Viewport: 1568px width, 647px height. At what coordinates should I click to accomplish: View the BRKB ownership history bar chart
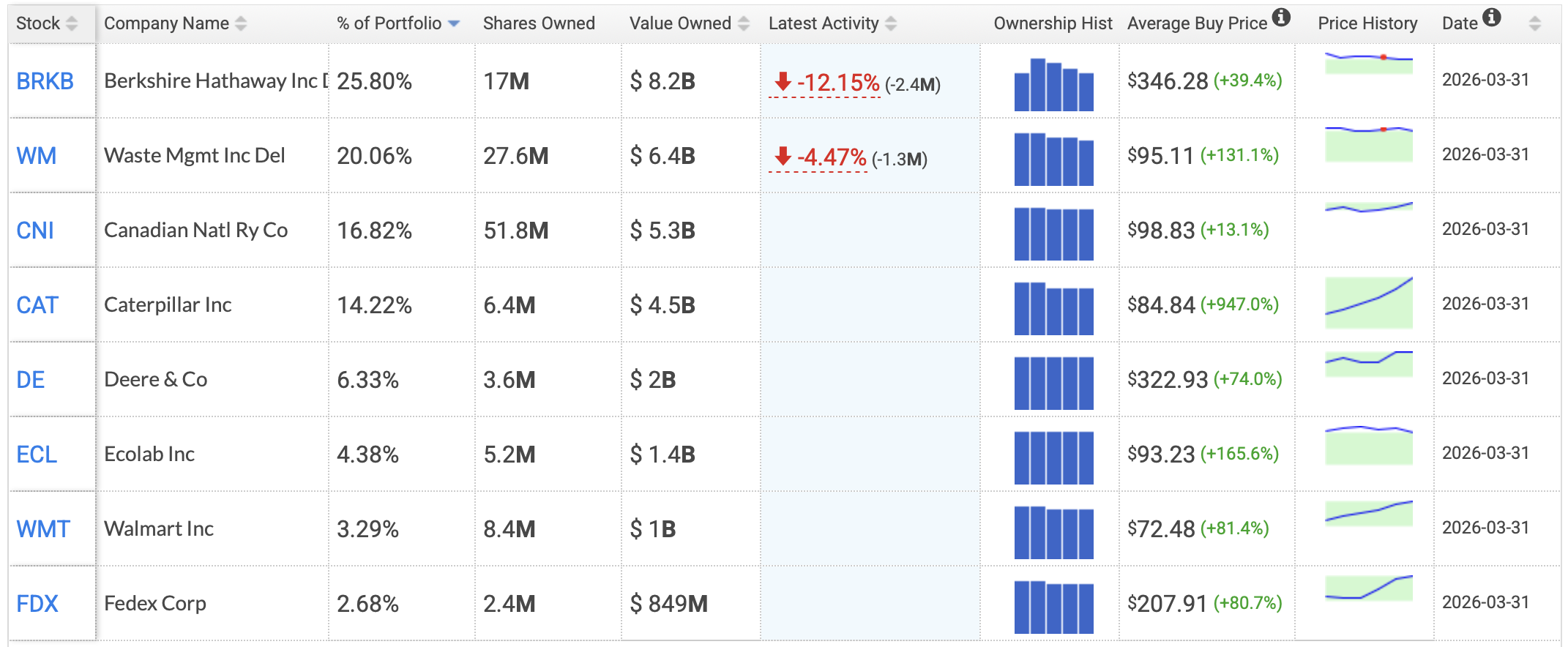coord(1054,84)
